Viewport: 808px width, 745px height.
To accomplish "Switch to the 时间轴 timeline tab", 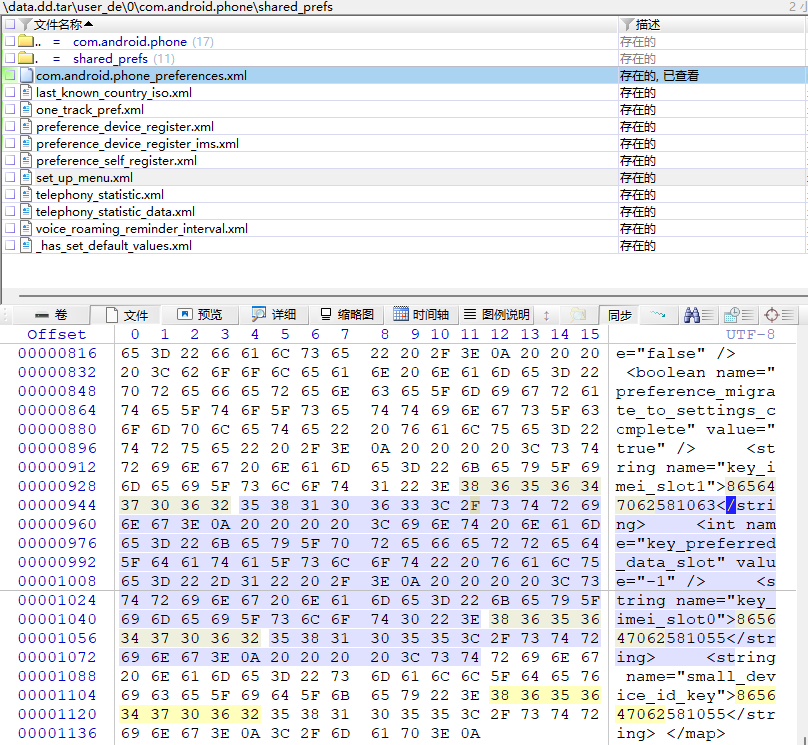I will (421, 315).
